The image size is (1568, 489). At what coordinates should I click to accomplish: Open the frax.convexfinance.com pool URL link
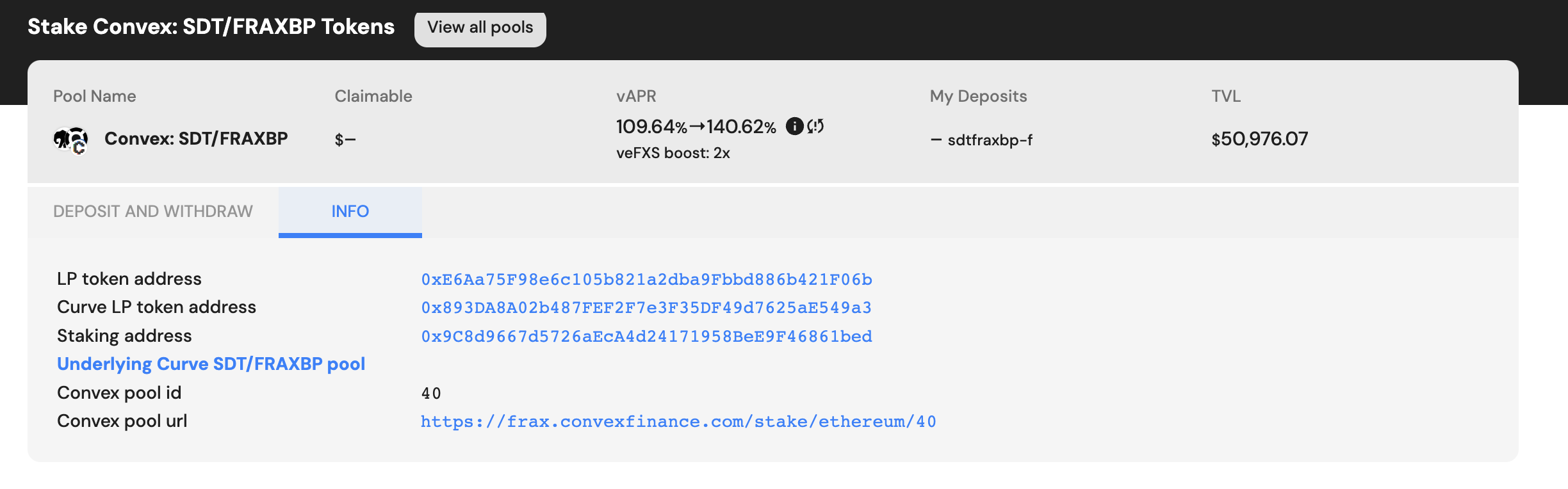tap(678, 422)
